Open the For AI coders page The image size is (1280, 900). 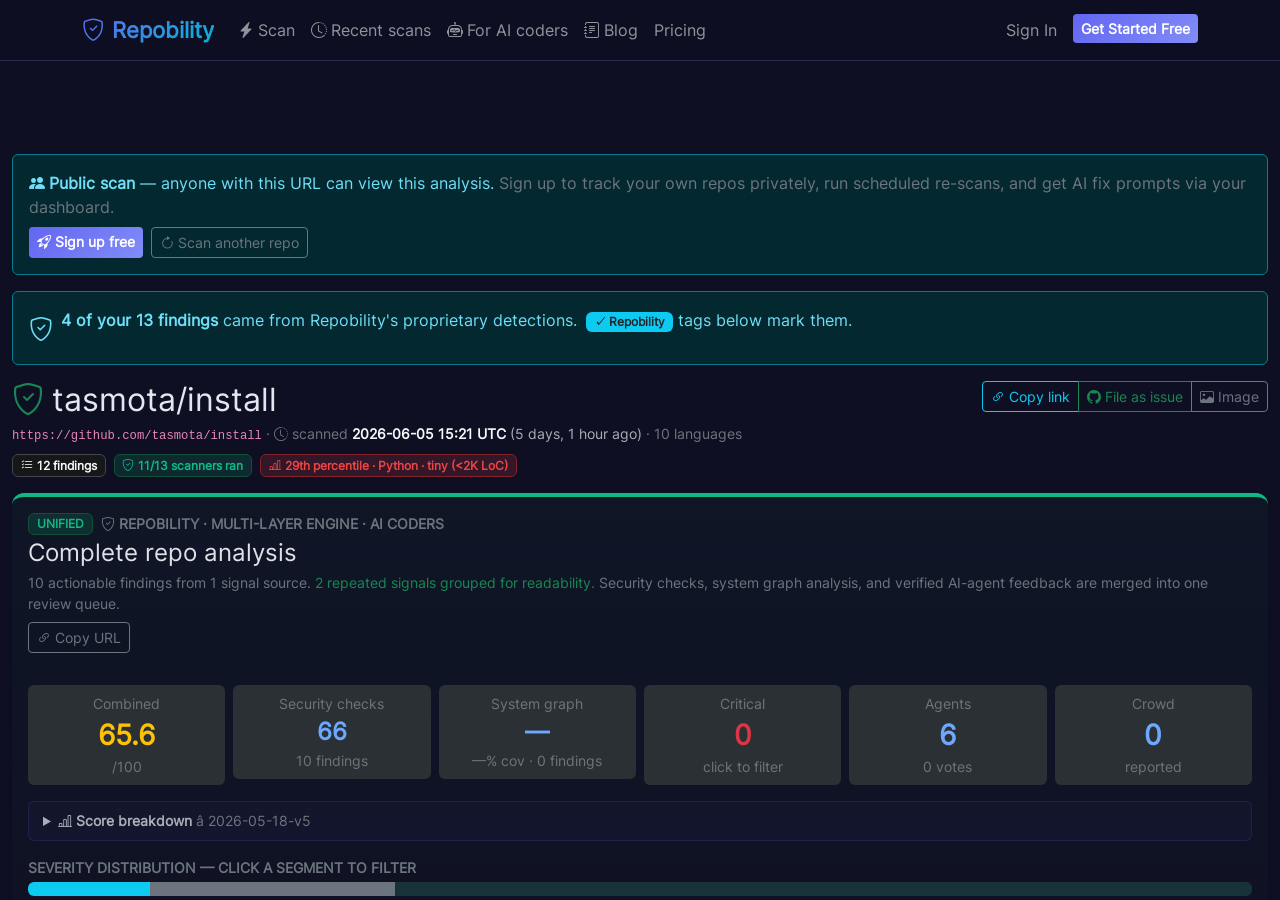[507, 30]
